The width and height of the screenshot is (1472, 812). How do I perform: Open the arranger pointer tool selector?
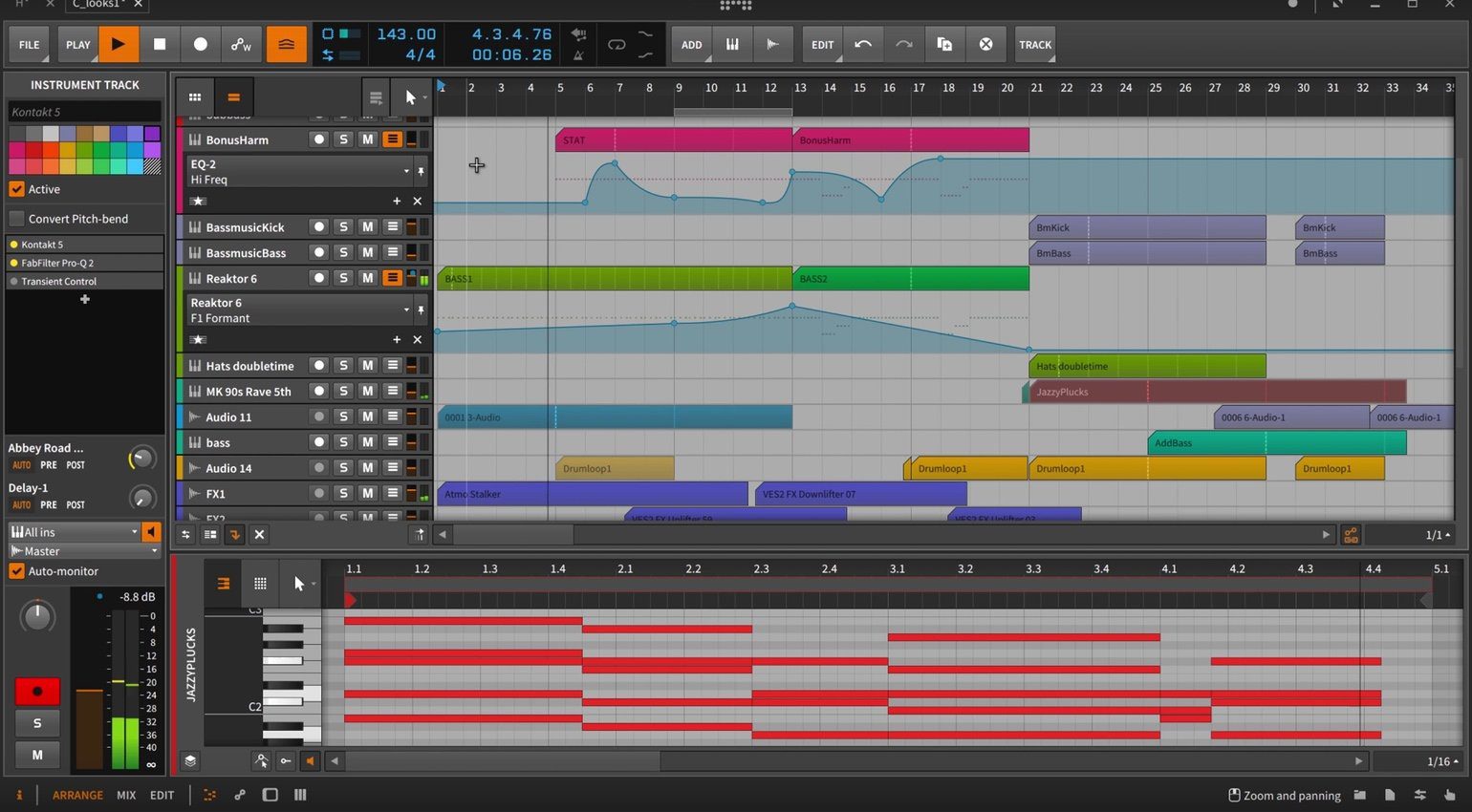(413, 96)
